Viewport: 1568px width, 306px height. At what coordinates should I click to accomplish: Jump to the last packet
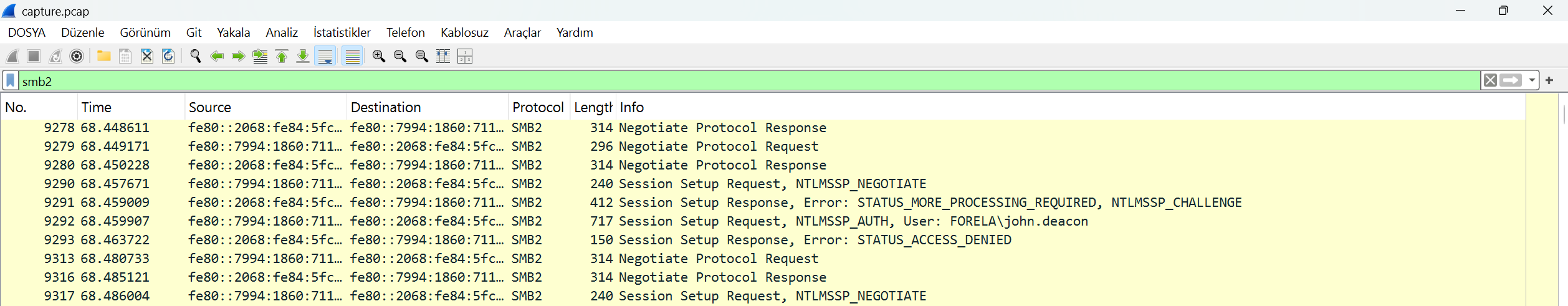pos(303,57)
